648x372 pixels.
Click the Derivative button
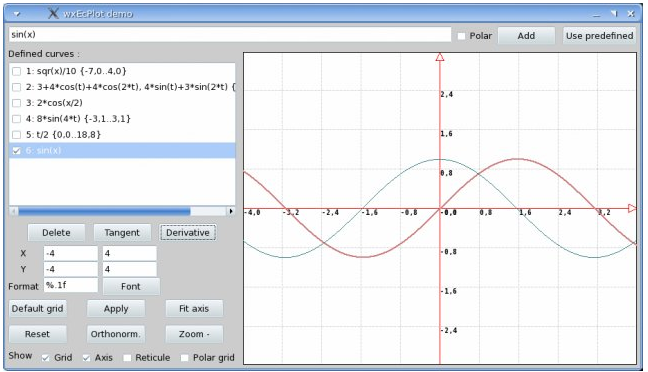188,233
